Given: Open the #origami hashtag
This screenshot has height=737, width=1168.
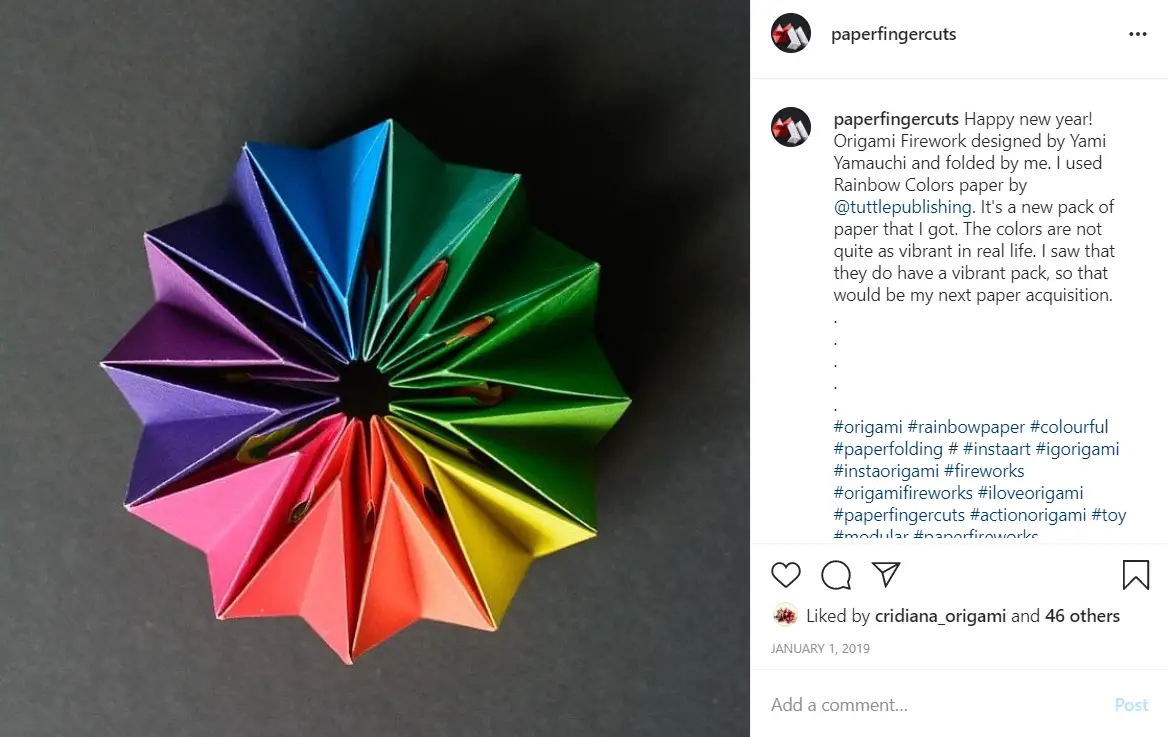Looking at the screenshot, I should coord(868,427).
